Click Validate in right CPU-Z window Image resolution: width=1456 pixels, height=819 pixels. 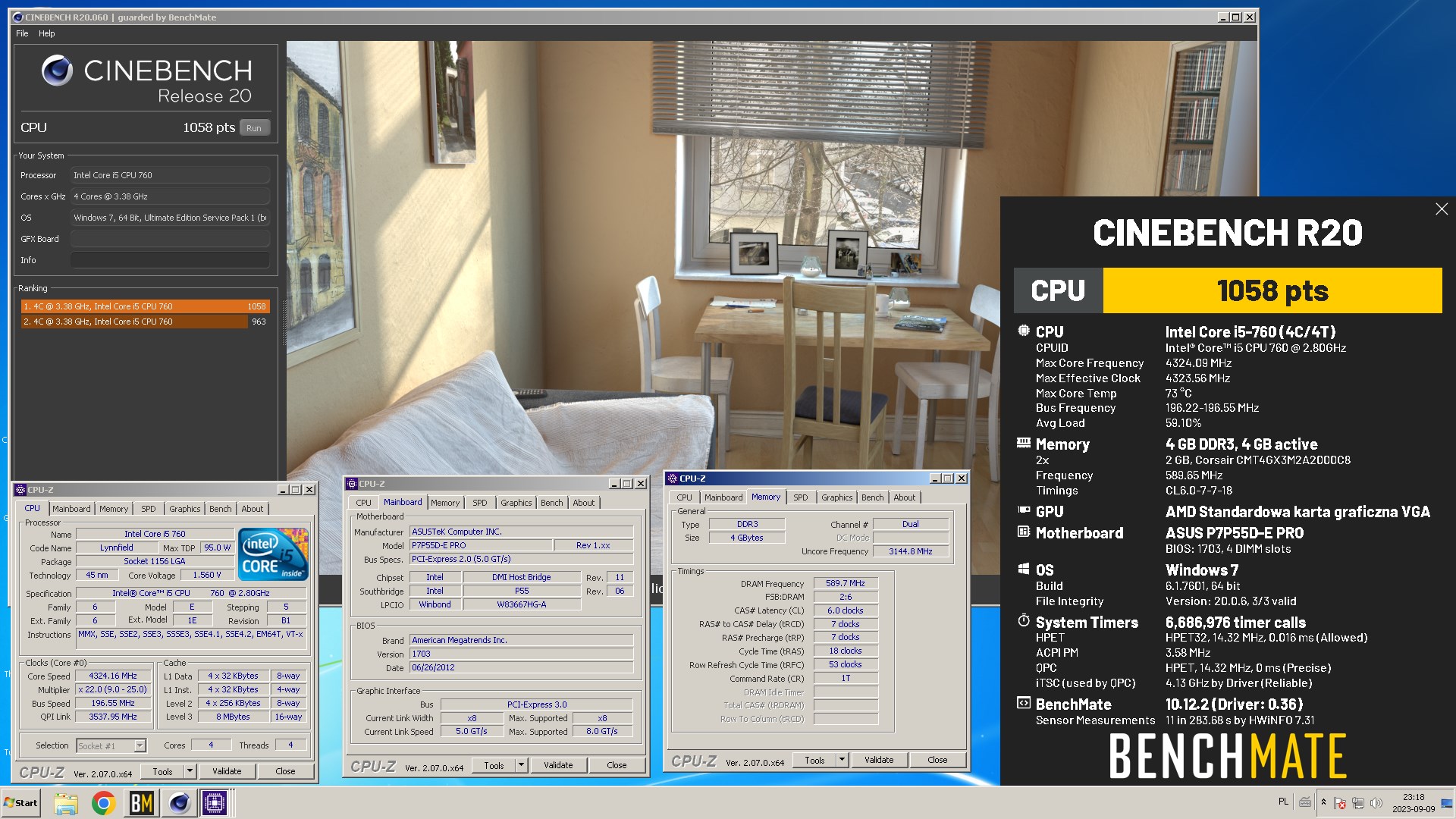(879, 760)
